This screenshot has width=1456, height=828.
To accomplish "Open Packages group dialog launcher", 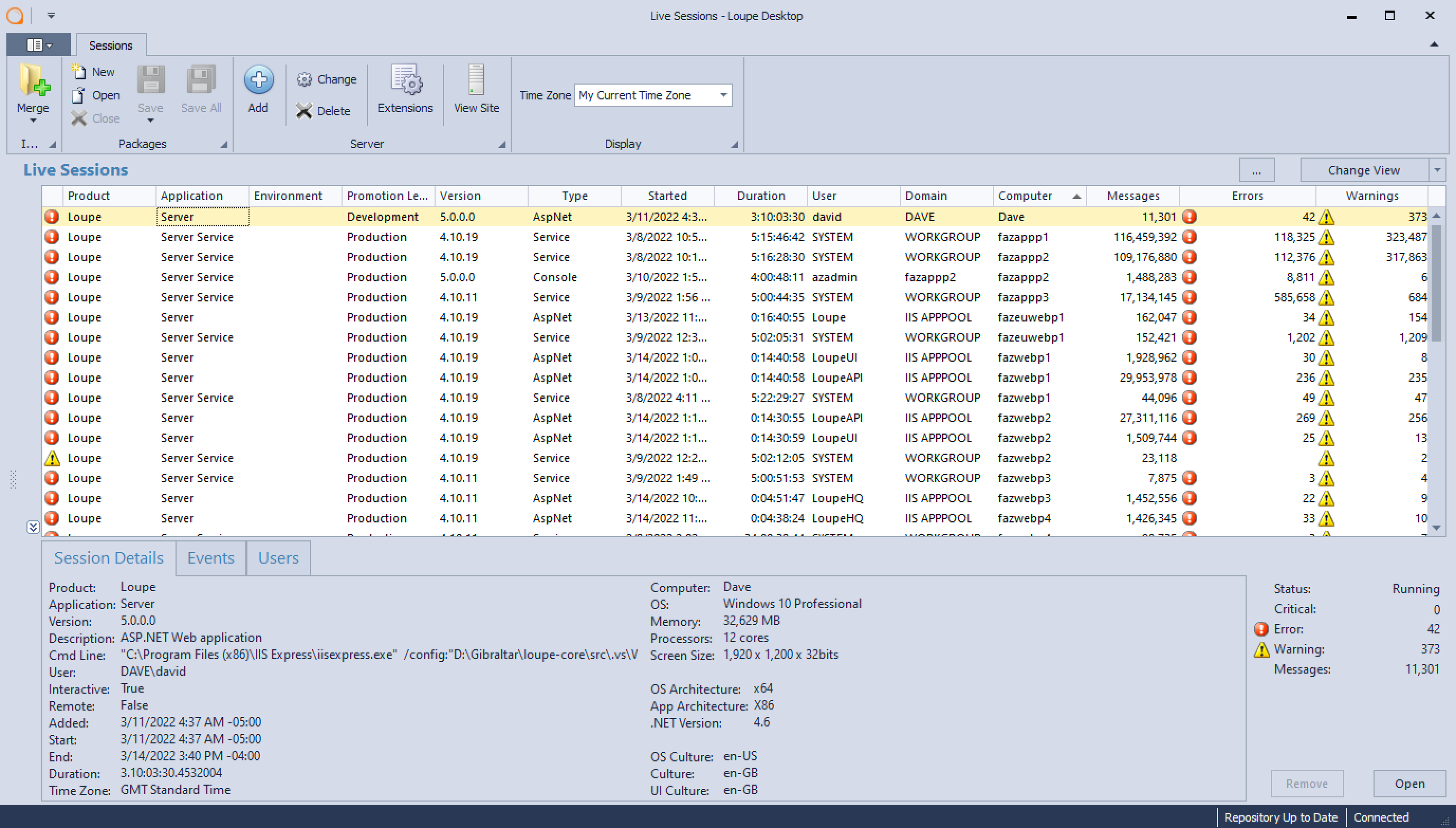I will tap(224, 144).
